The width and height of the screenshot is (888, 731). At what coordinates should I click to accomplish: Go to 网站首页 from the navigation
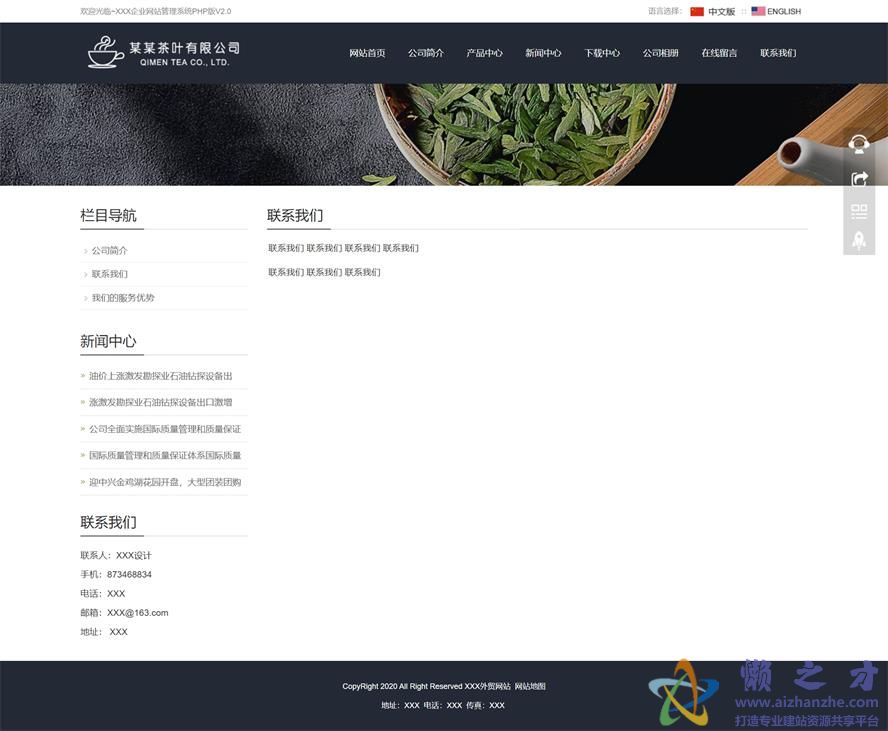tap(367, 53)
